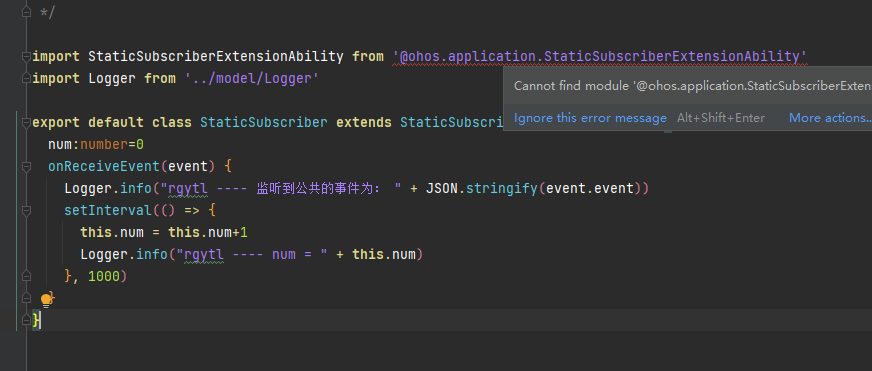Click the fold end marker at the final brace
The width and height of the screenshot is (872, 371).
pyautogui.click(x=26, y=320)
